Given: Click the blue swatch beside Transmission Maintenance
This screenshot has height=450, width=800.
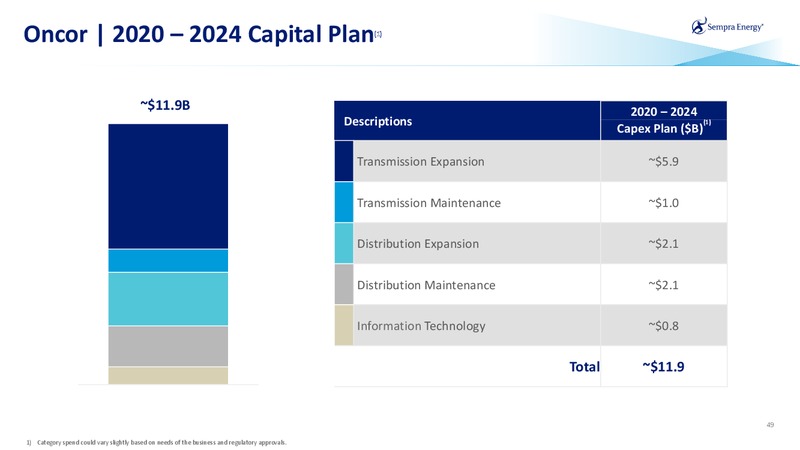Looking at the screenshot, I should click(344, 203).
